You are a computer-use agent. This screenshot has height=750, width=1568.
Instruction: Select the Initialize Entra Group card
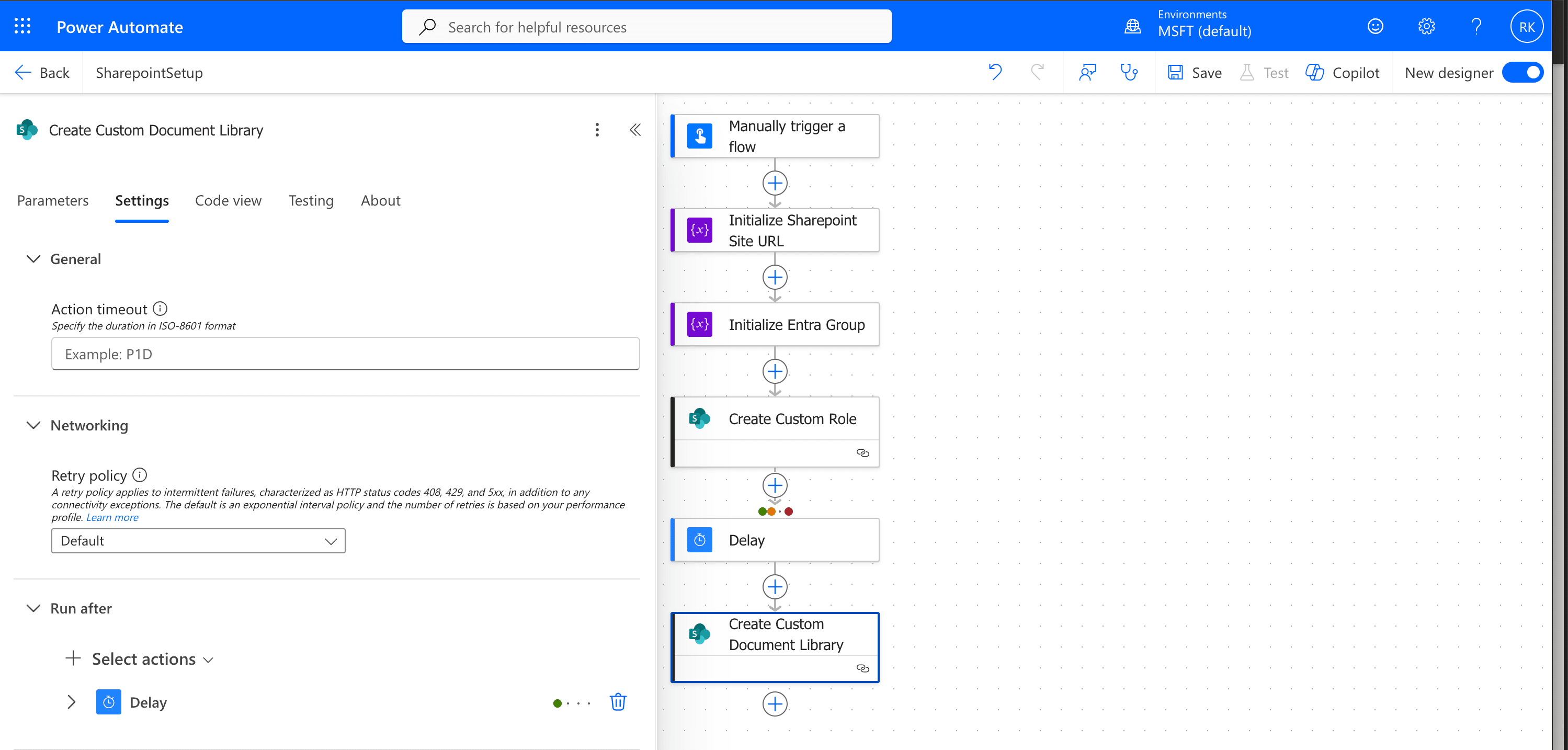click(x=774, y=324)
